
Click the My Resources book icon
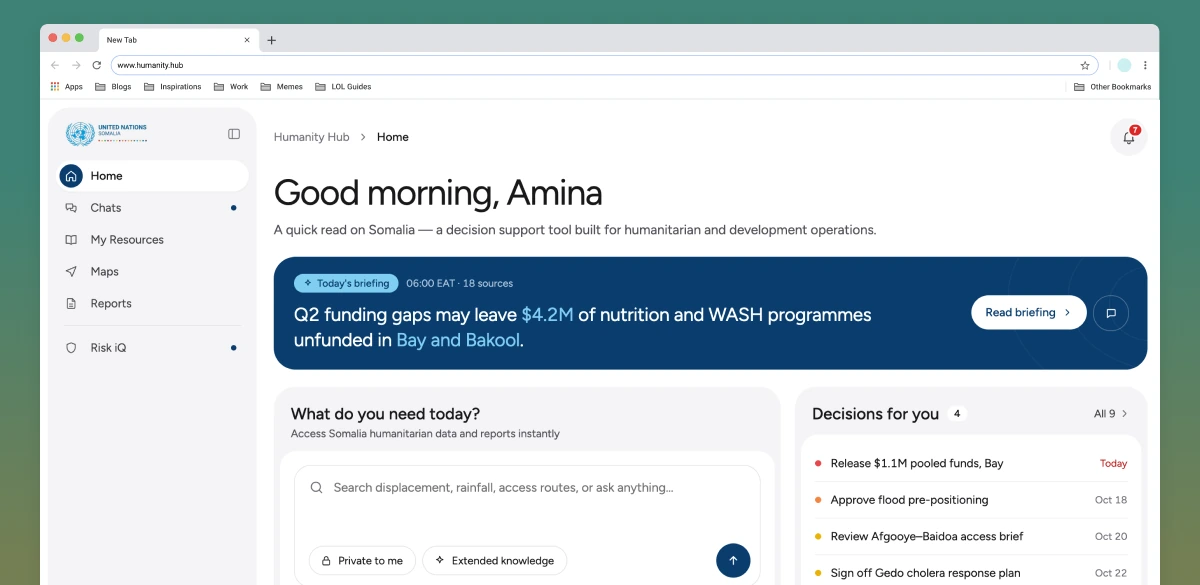pos(71,240)
